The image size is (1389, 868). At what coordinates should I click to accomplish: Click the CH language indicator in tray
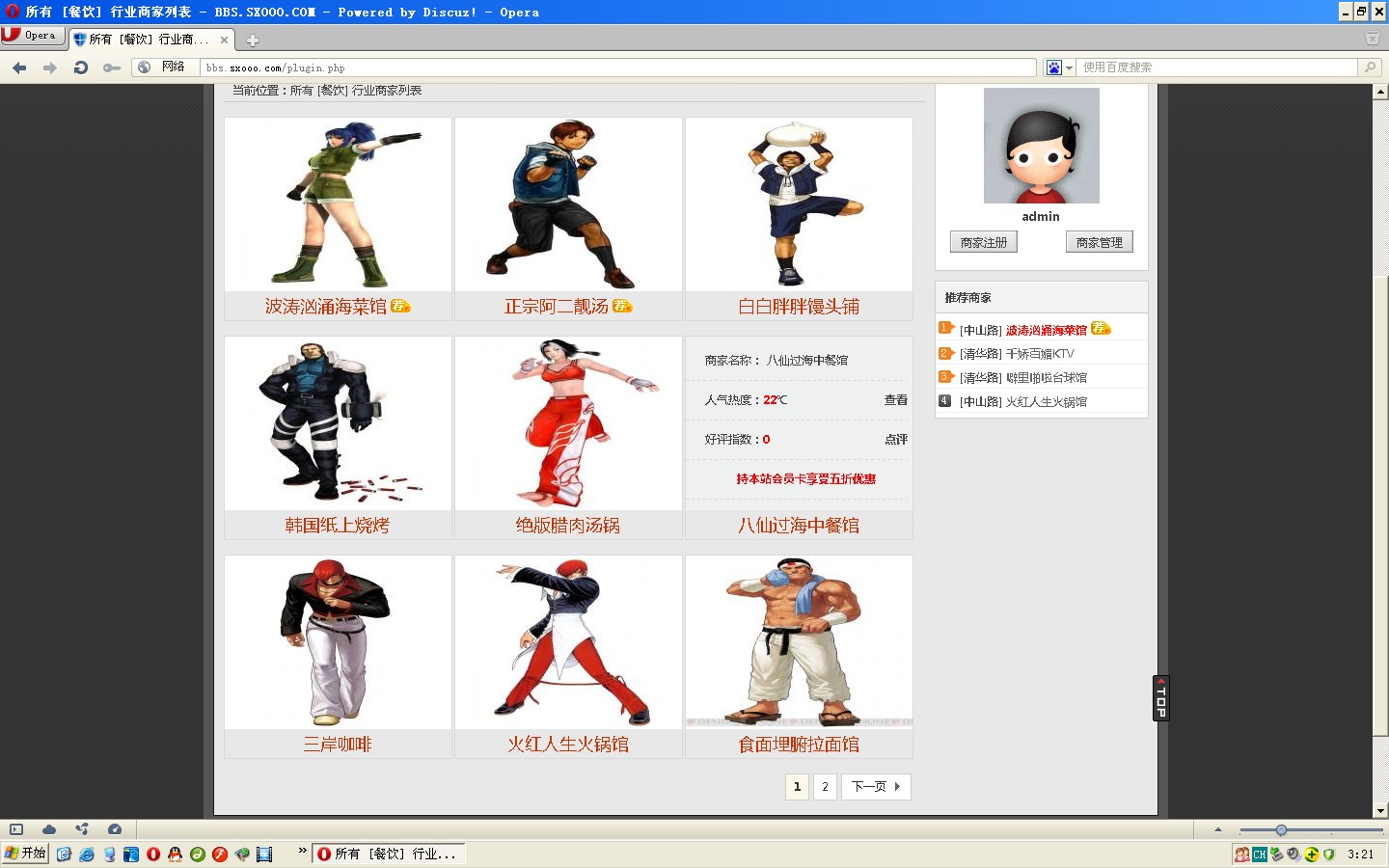[x=1260, y=854]
